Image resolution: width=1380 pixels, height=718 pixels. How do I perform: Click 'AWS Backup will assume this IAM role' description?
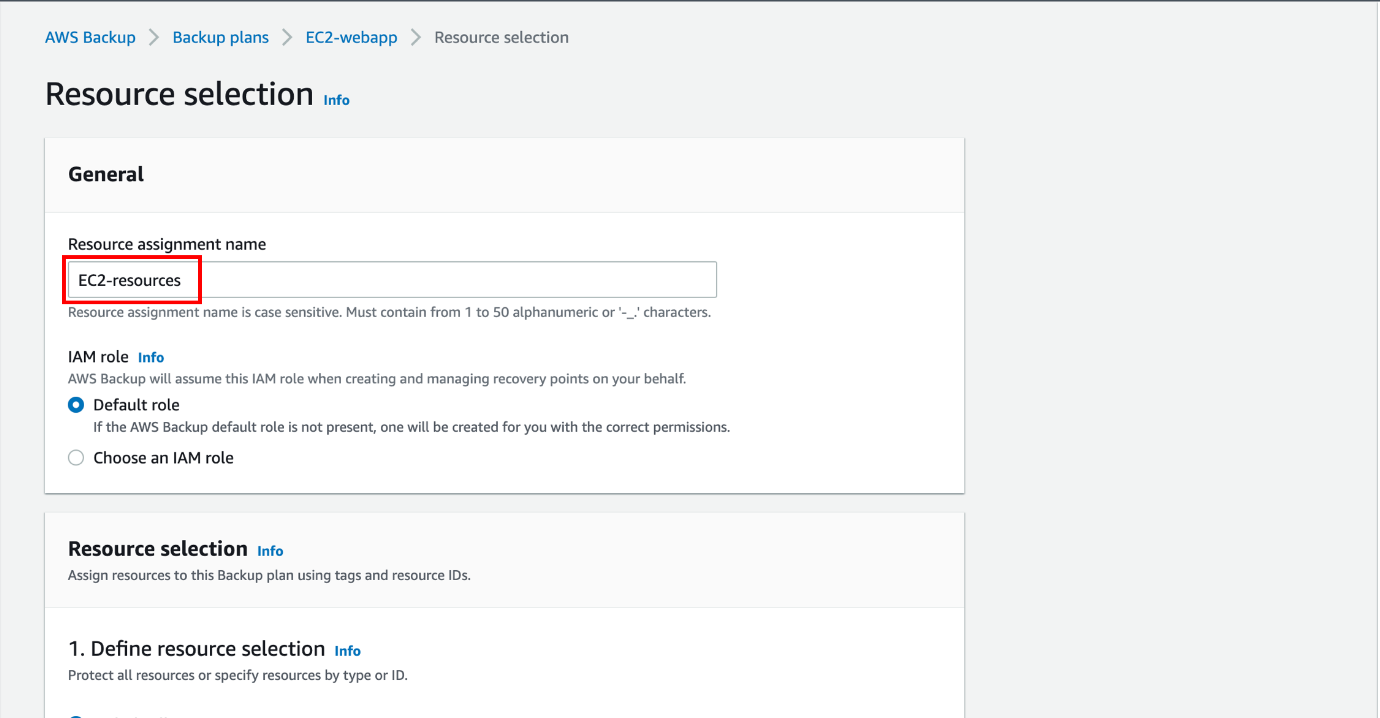[377, 379]
